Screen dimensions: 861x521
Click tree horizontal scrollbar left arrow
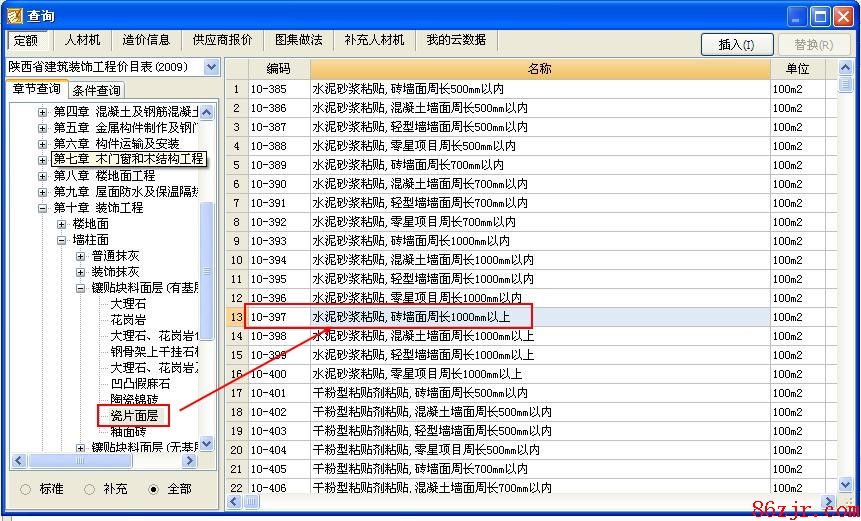click(19, 461)
